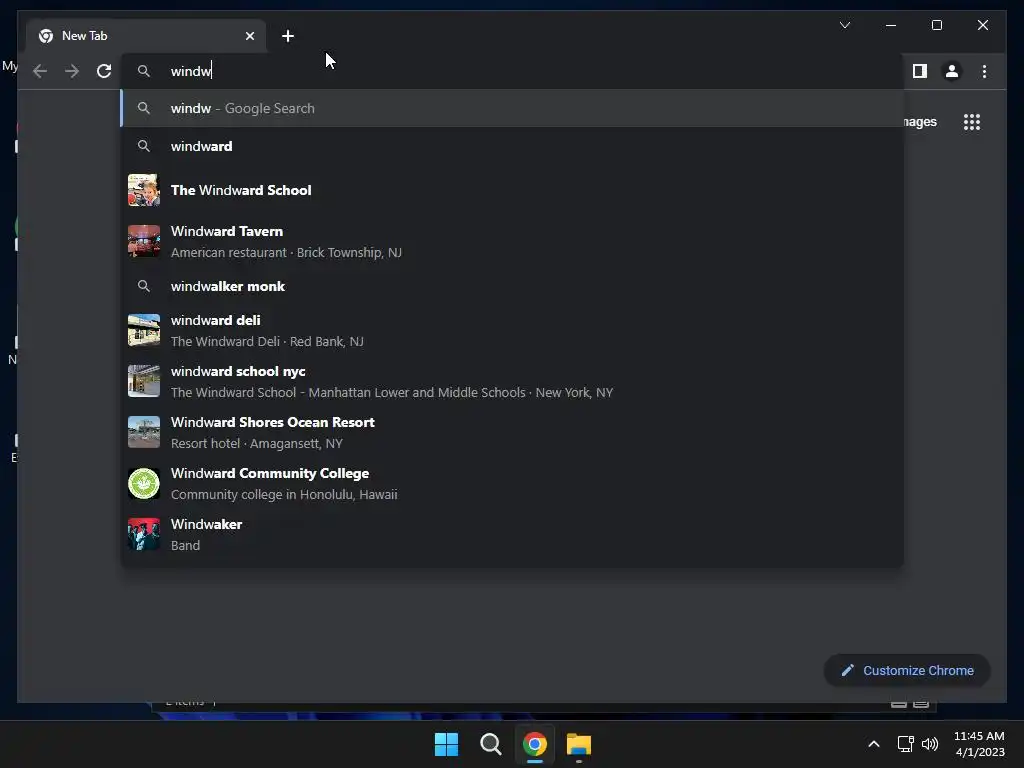The image size is (1024, 768).
Task: Open the profile avatar menu
Action: coord(952,71)
